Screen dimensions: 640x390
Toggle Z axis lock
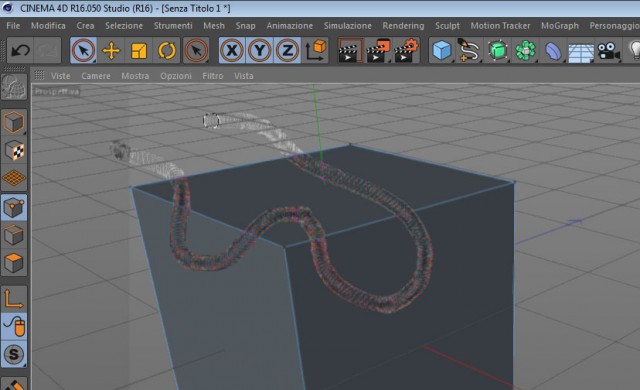coord(287,51)
